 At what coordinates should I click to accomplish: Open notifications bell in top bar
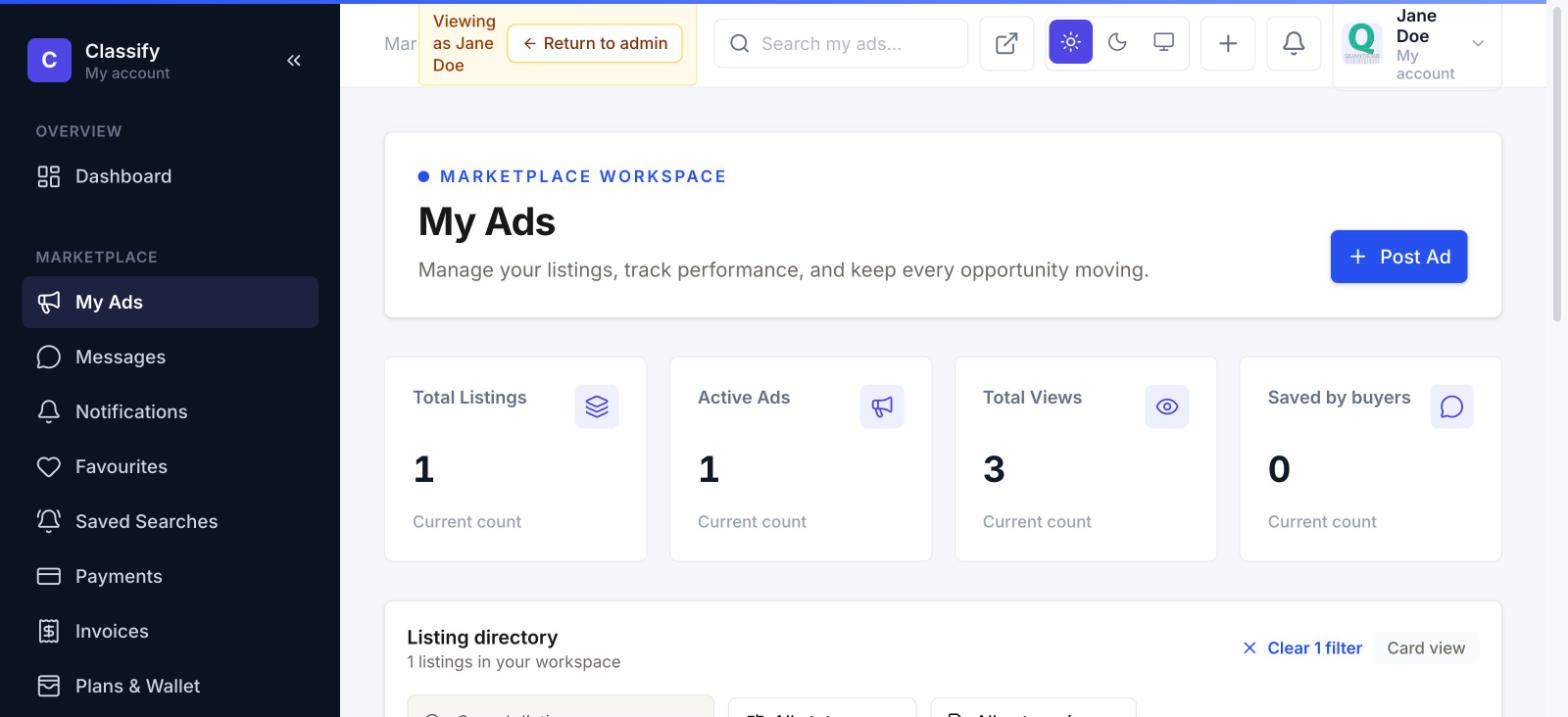1294,44
